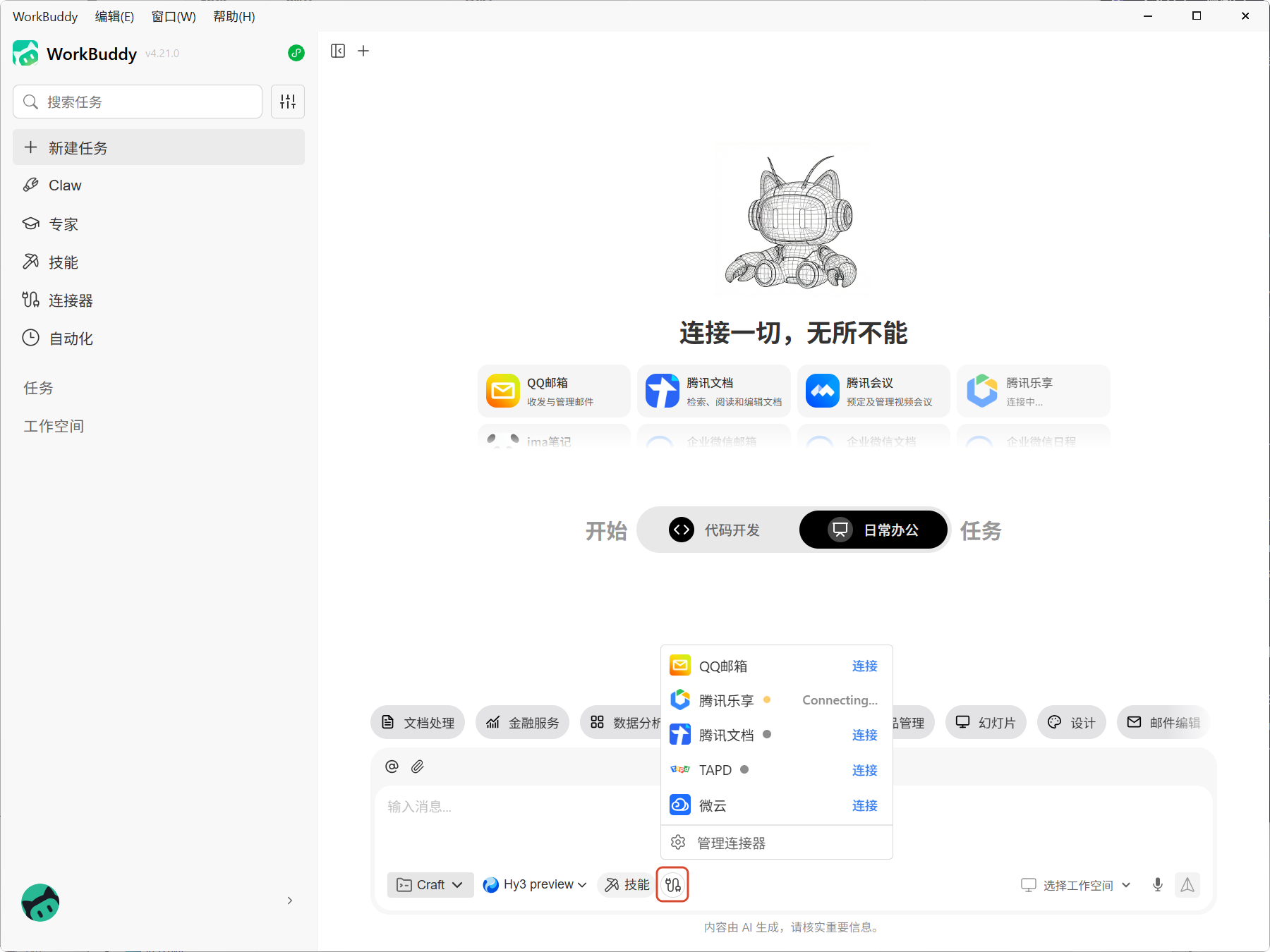Click the QQ邮箱 icon in the popup
The image size is (1270, 952).
pos(680,665)
